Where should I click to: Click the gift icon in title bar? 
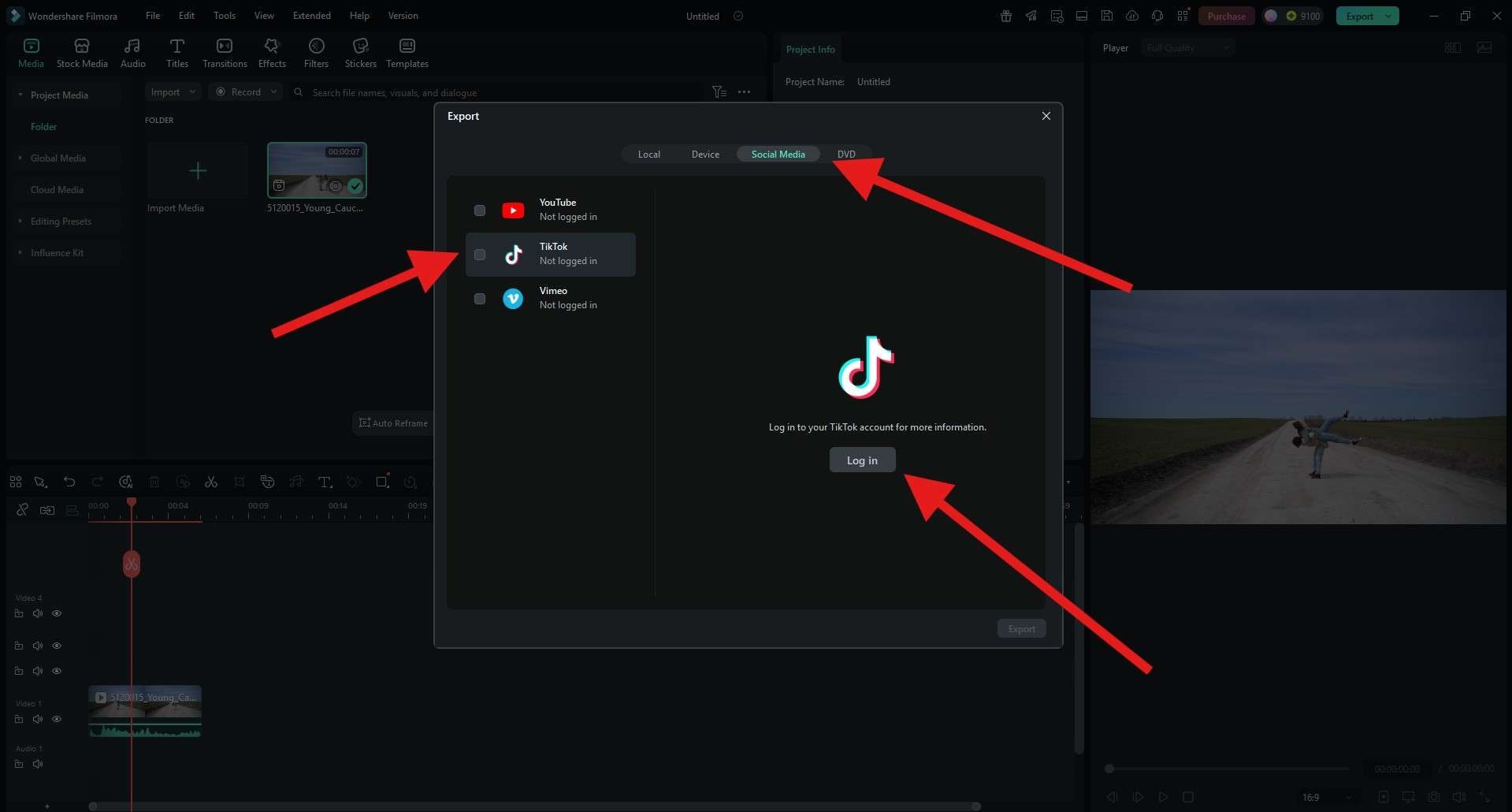(1006, 16)
